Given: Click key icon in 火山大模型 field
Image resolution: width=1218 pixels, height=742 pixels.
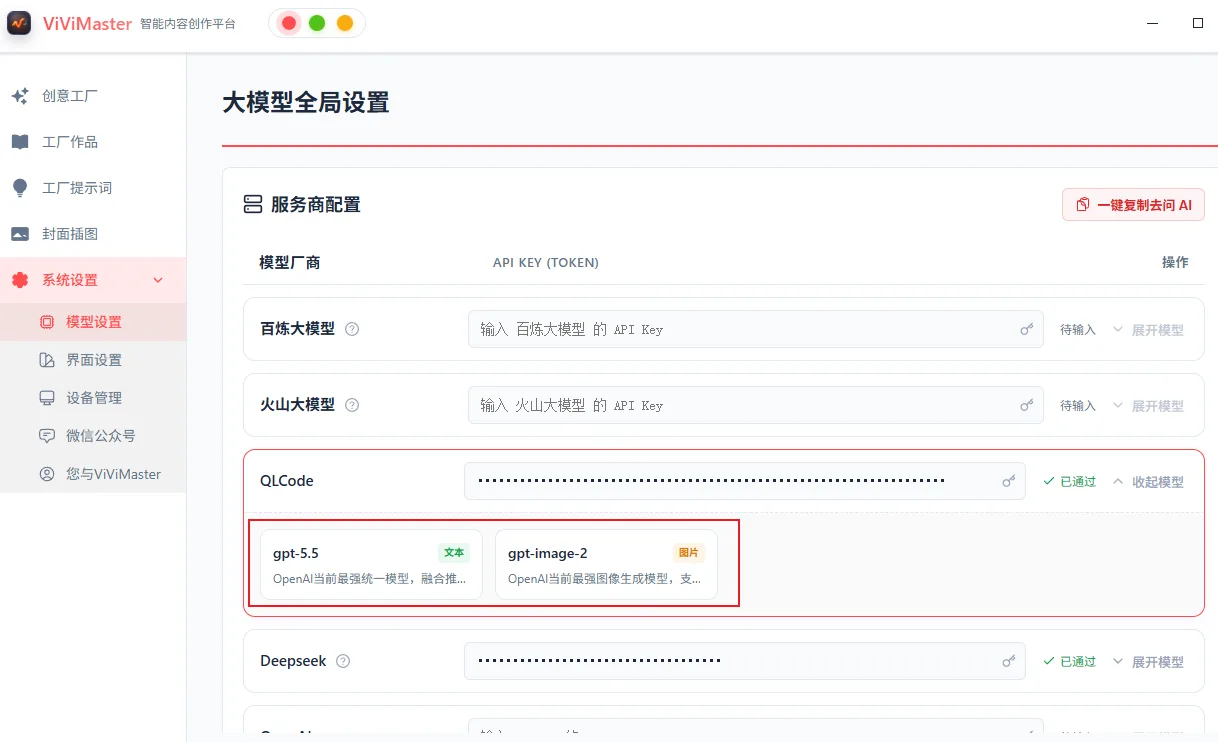Looking at the screenshot, I should click(x=1026, y=405).
